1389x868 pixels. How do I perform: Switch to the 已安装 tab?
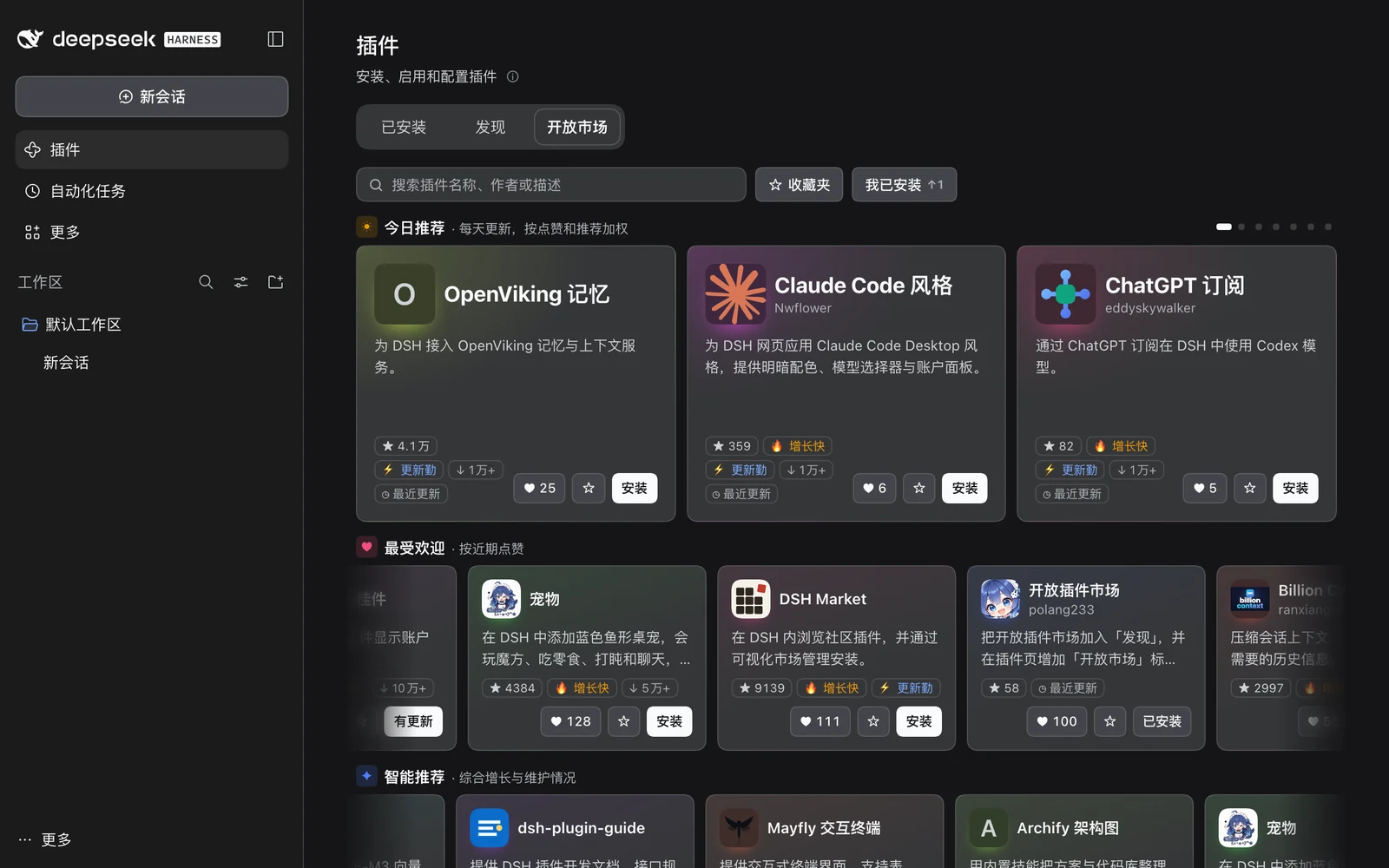[404, 128]
